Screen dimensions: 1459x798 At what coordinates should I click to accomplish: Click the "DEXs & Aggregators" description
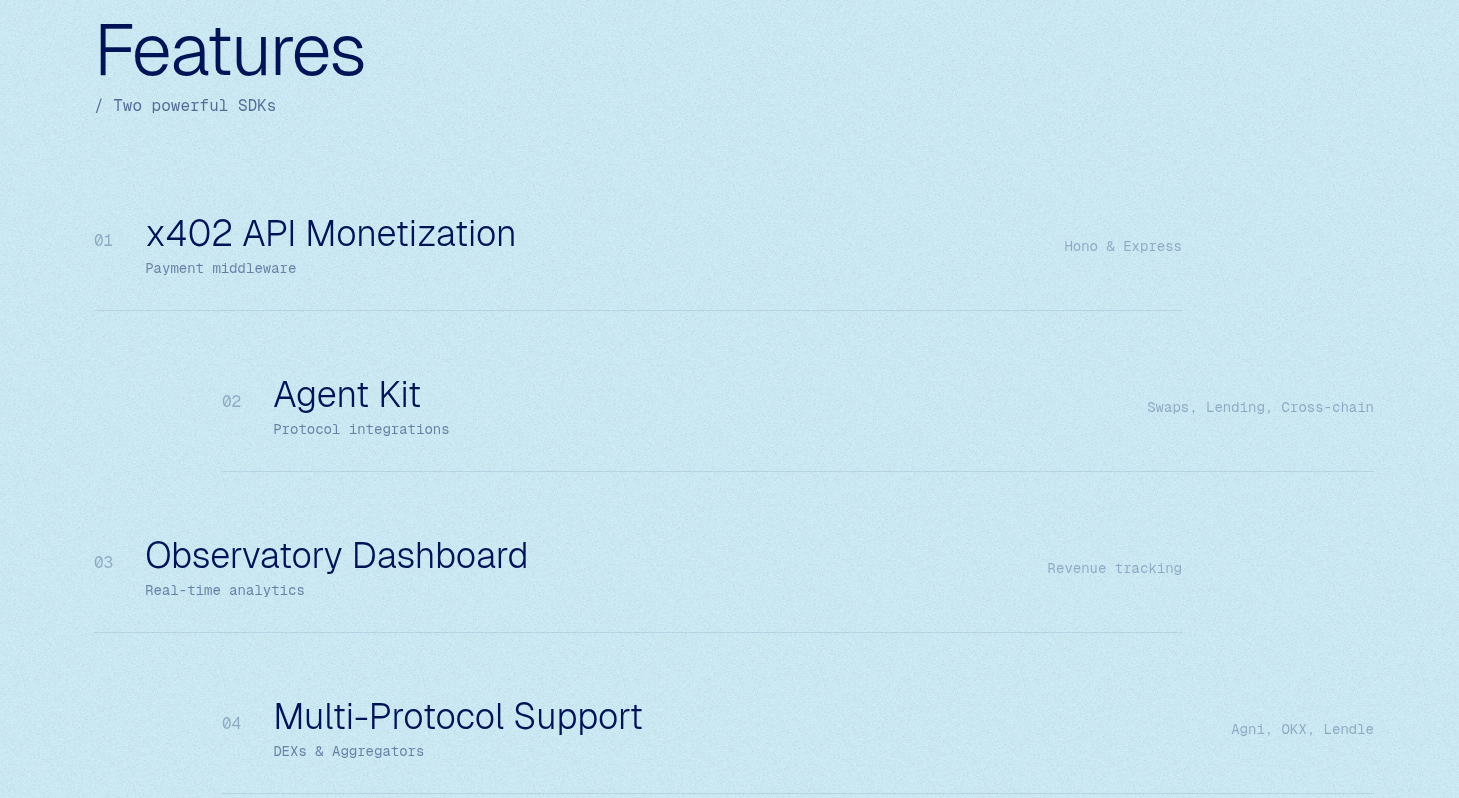[x=348, y=752]
